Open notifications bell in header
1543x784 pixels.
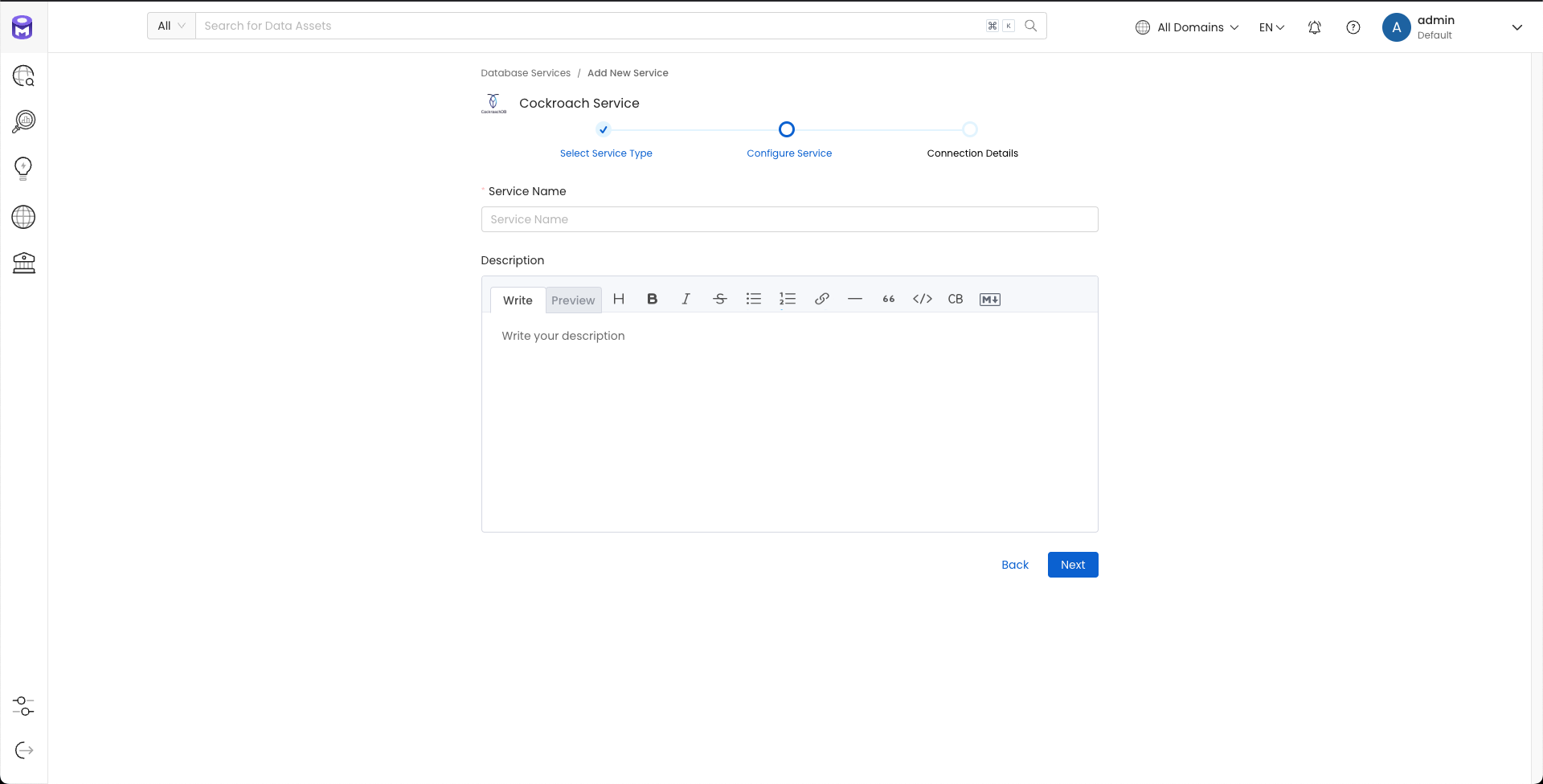pos(1314,27)
